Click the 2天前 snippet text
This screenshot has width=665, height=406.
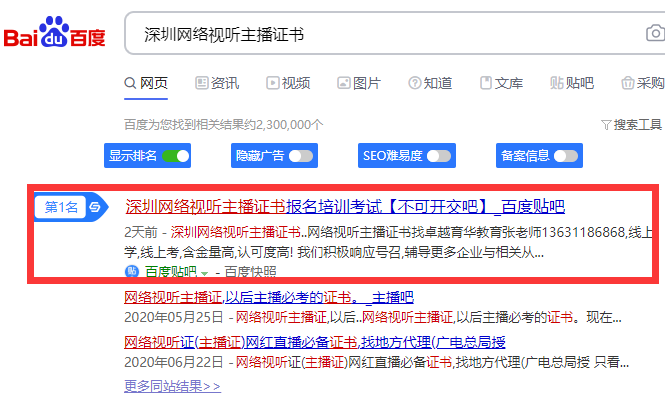388,242
